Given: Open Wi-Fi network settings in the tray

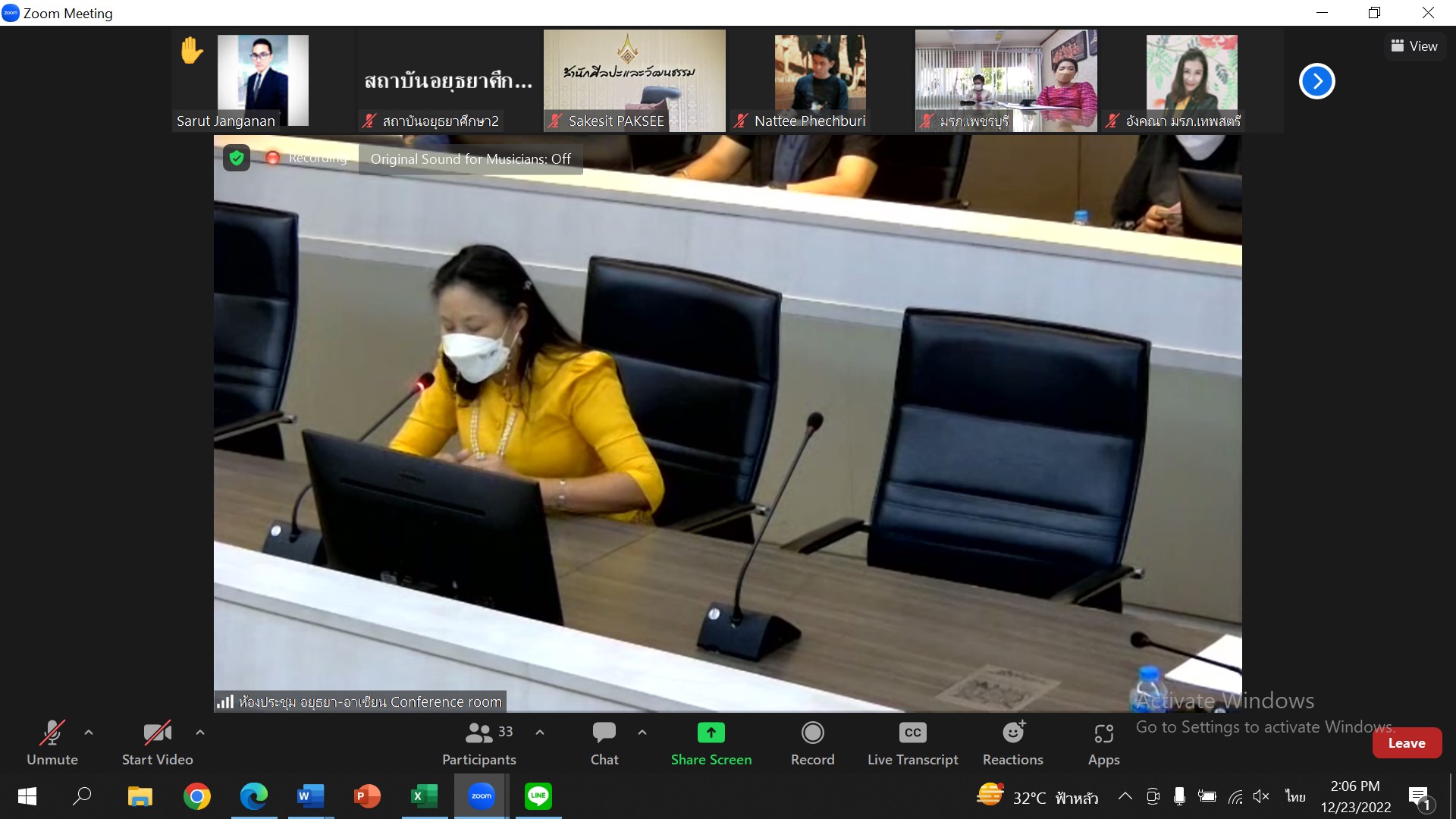Looking at the screenshot, I should 1235,796.
